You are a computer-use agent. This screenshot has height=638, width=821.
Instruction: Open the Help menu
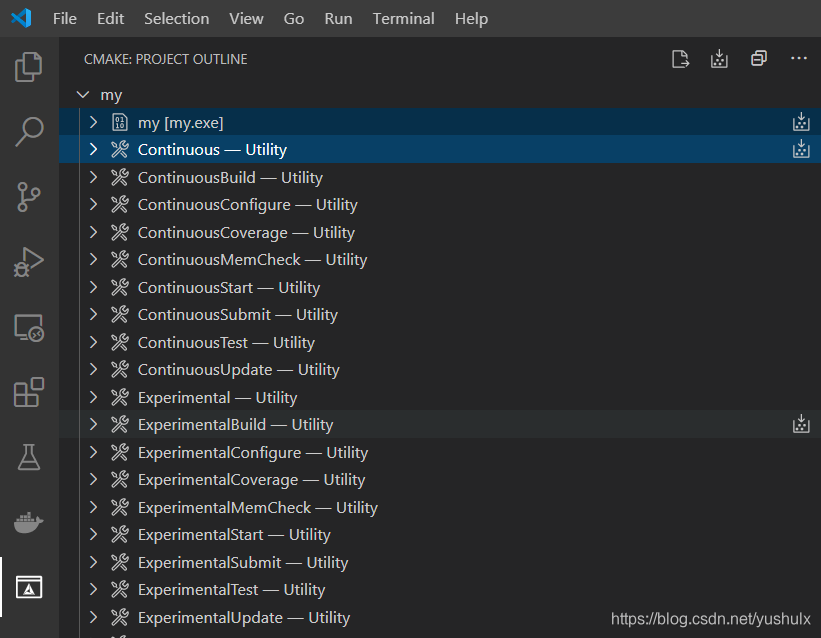tap(471, 19)
